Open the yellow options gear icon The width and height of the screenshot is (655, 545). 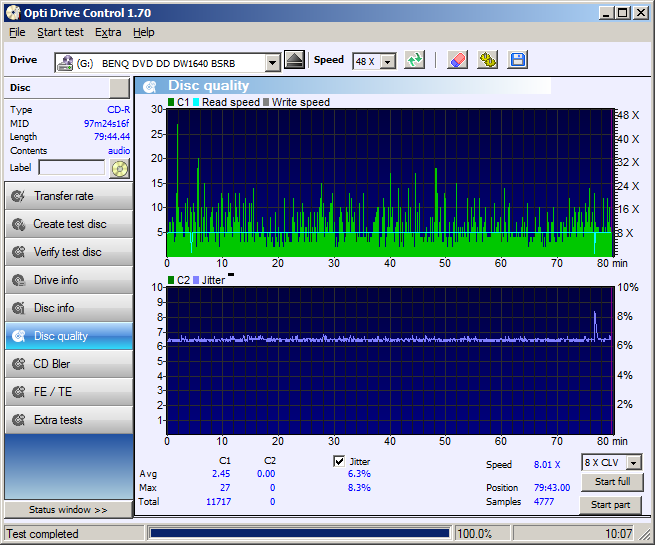click(x=487, y=60)
